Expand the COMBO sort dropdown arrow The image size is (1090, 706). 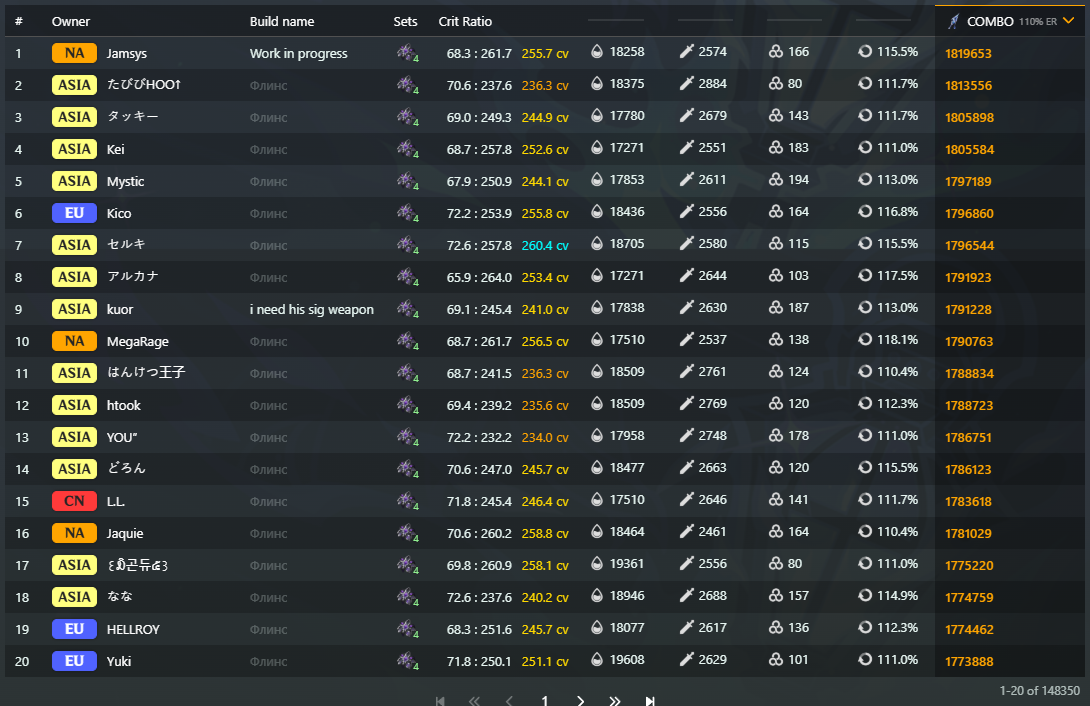click(x=1069, y=21)
